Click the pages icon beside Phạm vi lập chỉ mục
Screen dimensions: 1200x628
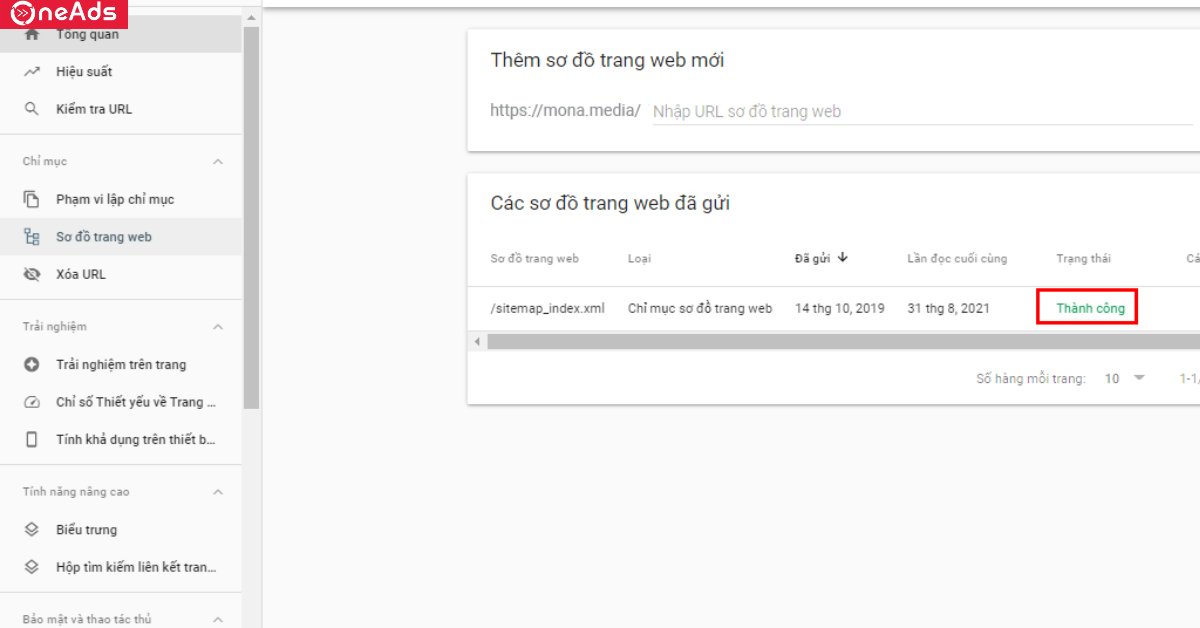pyautogui.click(x=32, y=199)
